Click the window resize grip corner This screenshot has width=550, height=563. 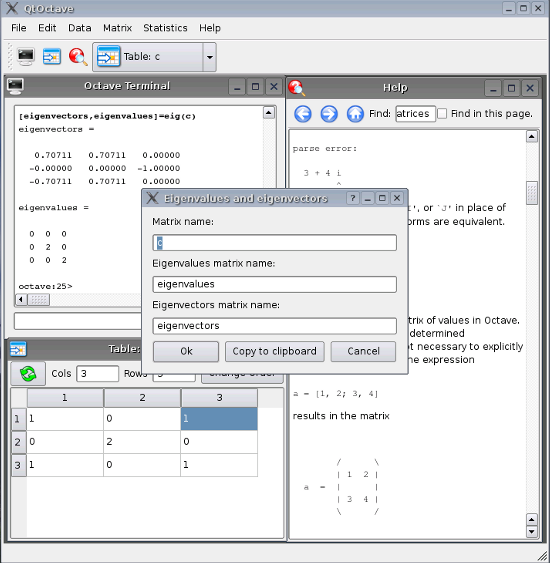tap(542, 555)
